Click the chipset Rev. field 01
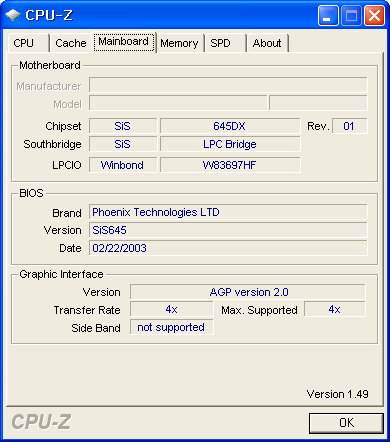Screen dimensions: 390x442 coord(350,126)
